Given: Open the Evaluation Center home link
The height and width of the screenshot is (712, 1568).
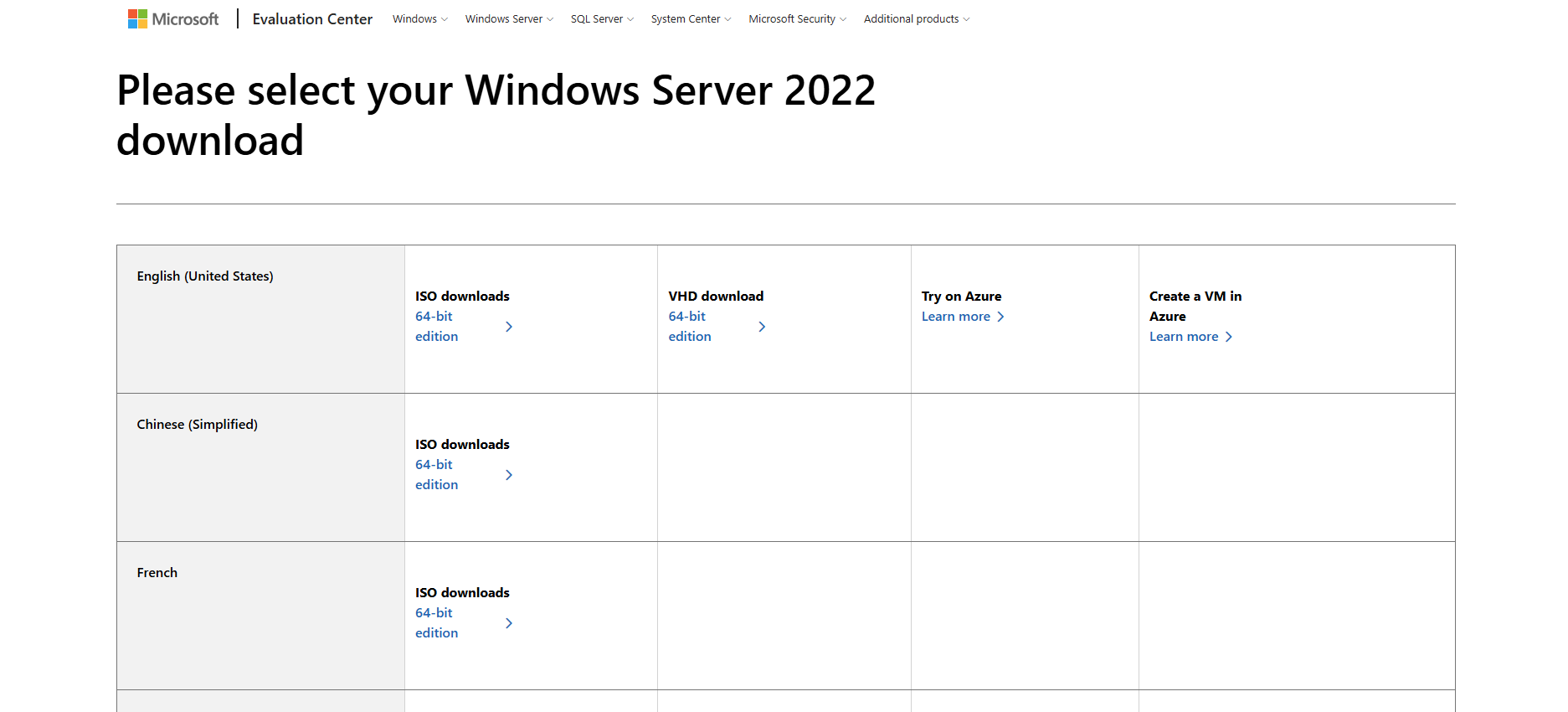Looking at the screenshot, I should click(x=312, y=18).
